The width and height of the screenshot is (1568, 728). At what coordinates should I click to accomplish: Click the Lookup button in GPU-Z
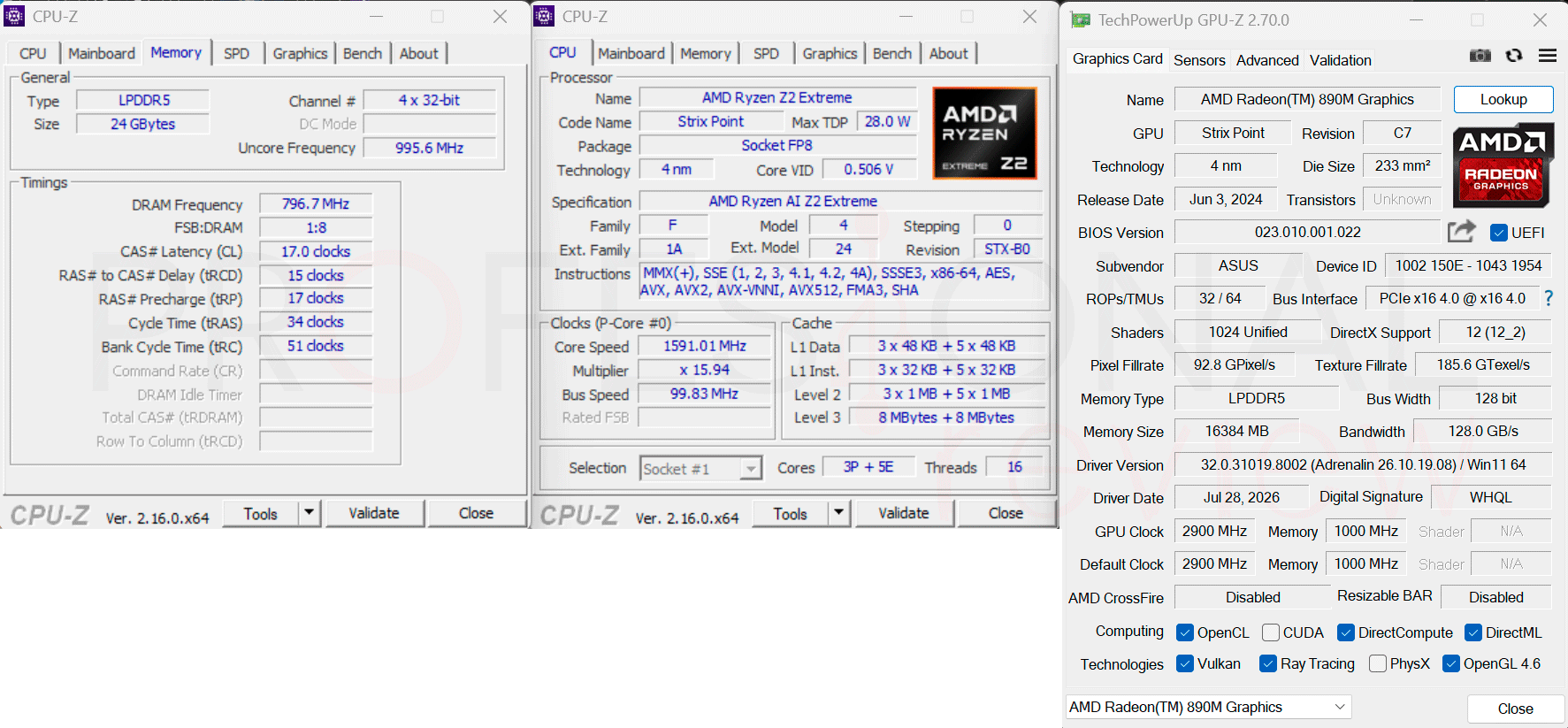(1503, 99)
